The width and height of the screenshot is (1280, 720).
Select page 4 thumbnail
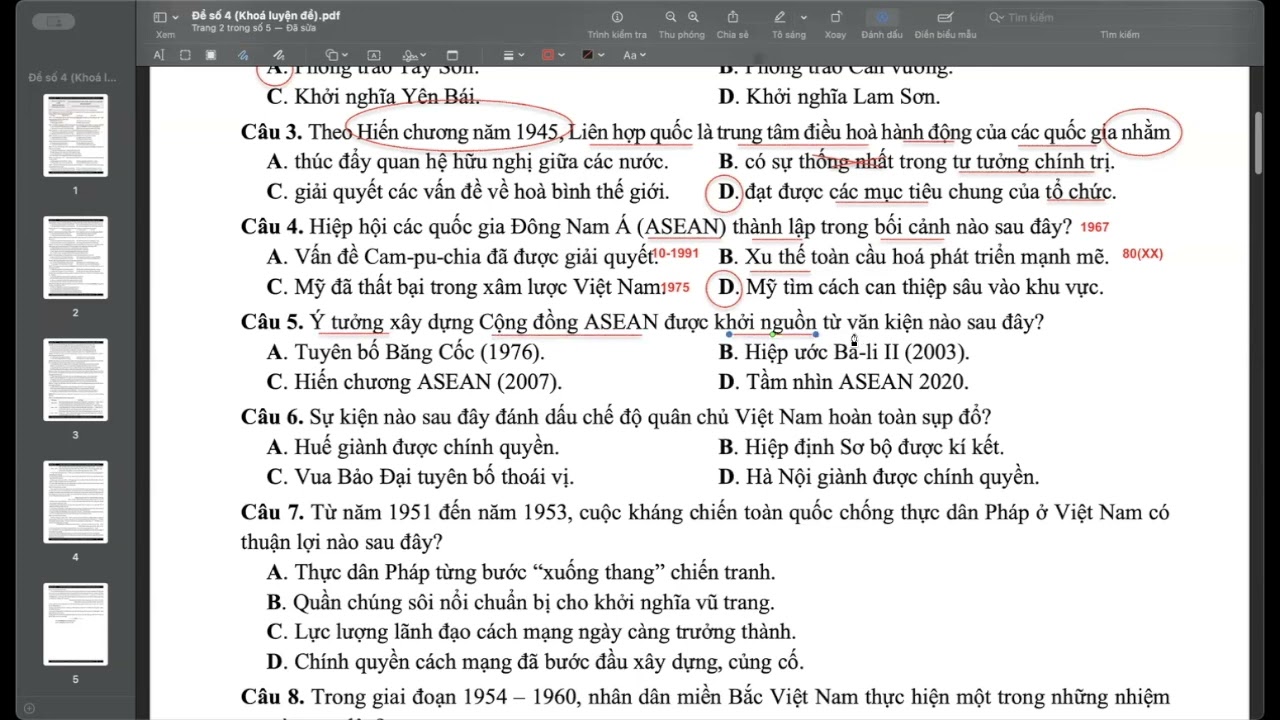[75, 502]
